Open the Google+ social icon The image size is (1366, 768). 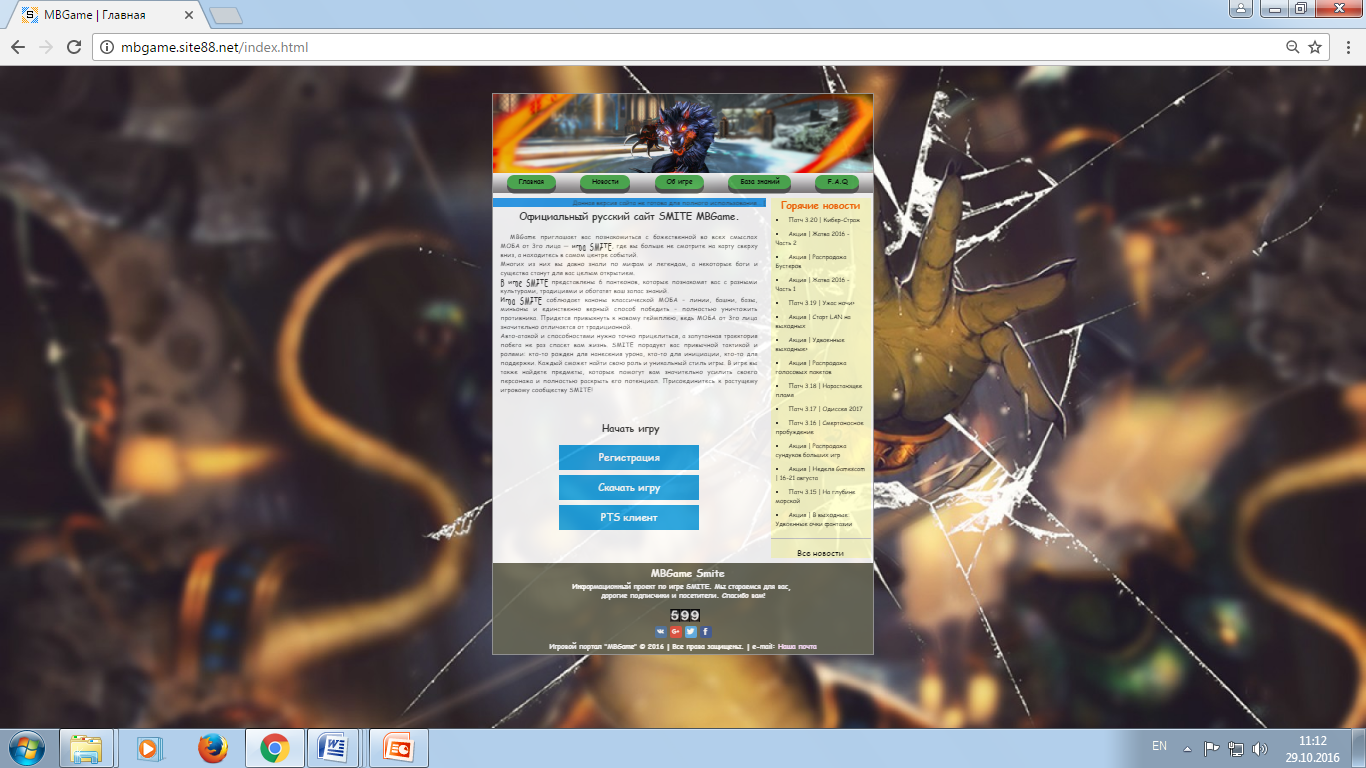click(x=676, y=632)
